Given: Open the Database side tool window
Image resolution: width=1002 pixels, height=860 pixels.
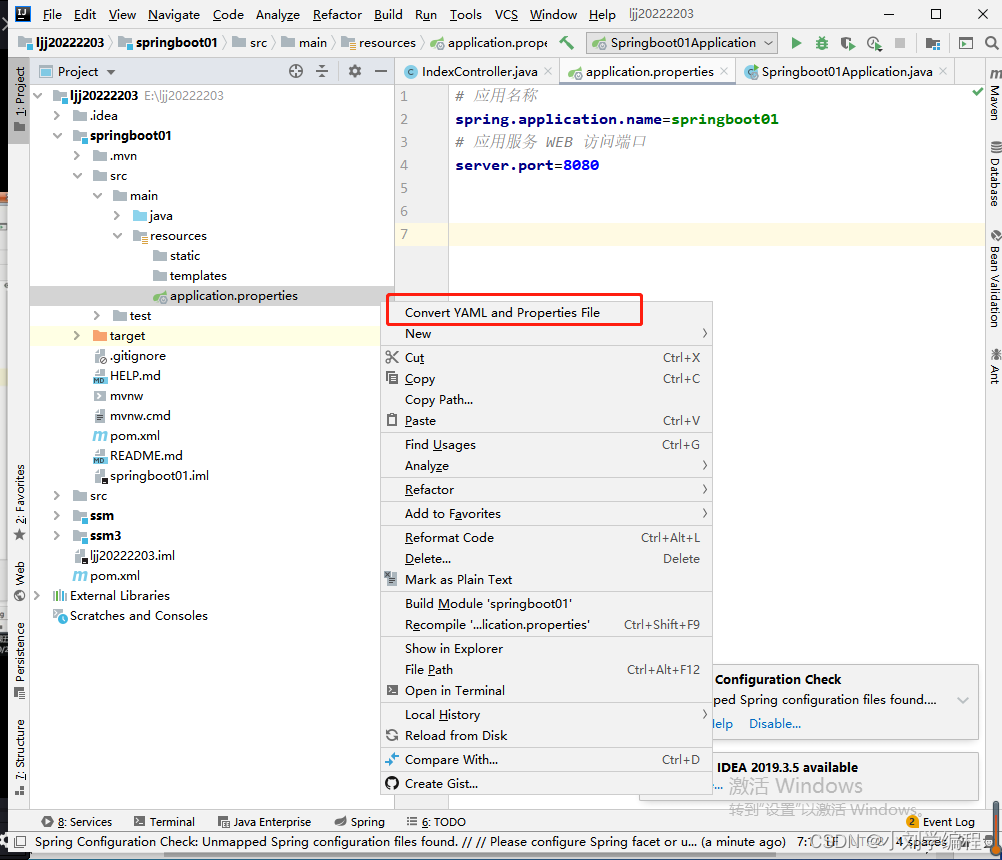Looking at the screenshot, I should (994, 174).
